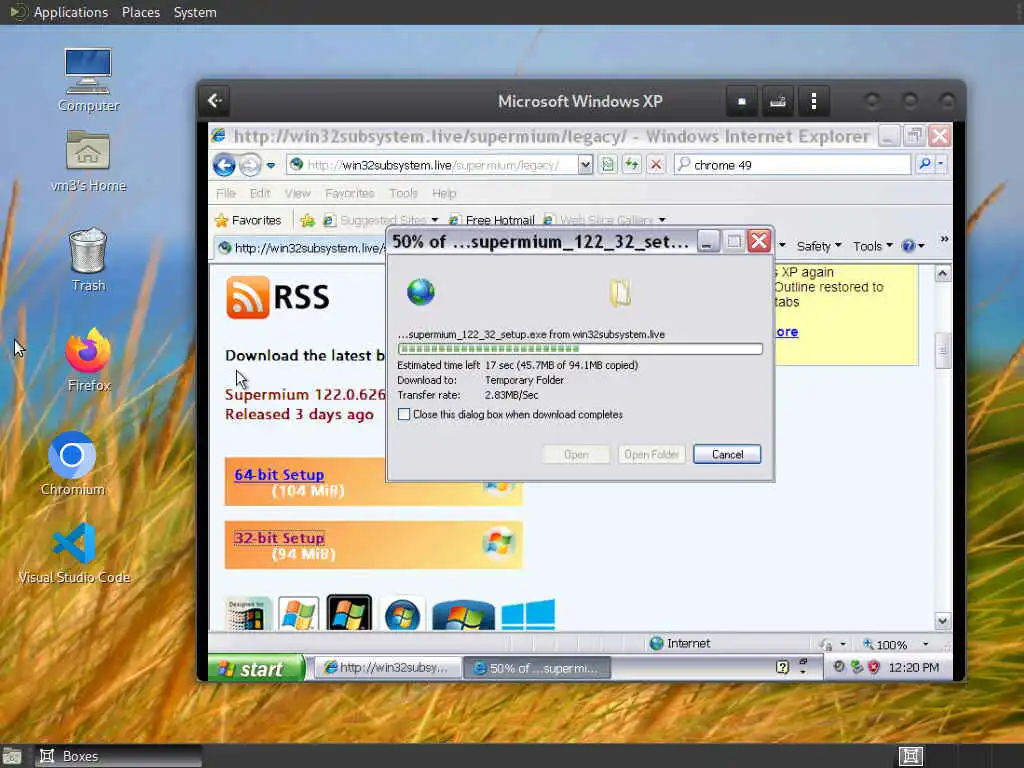Expand the command bar overflow chevron
1024x768 pixels.
[x=944, y=240]
